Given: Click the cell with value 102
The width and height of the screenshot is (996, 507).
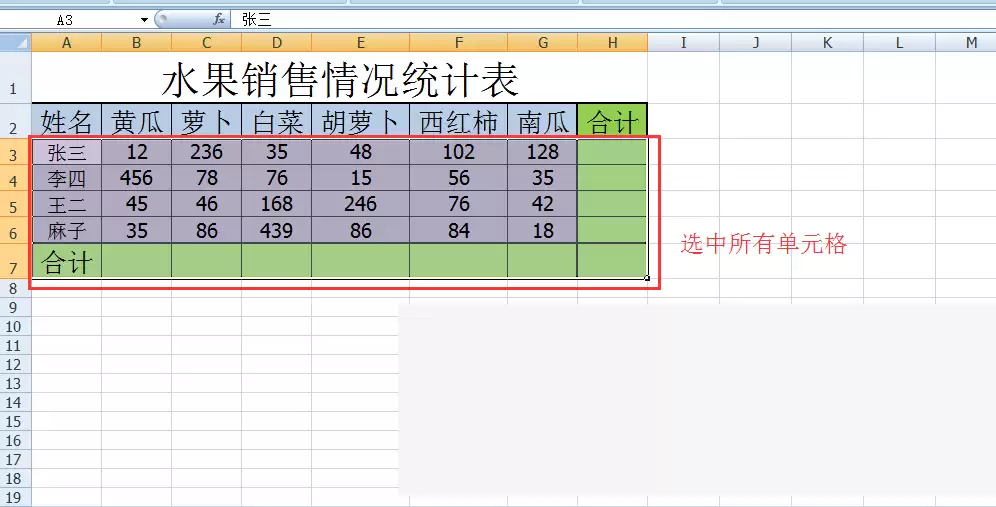Looking at the screenshot, I should coord(459,152).
